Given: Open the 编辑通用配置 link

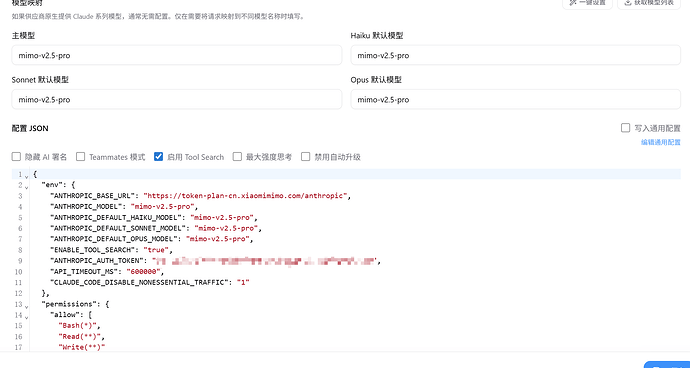Looking at the screenshot, I should tap(661, 142).
